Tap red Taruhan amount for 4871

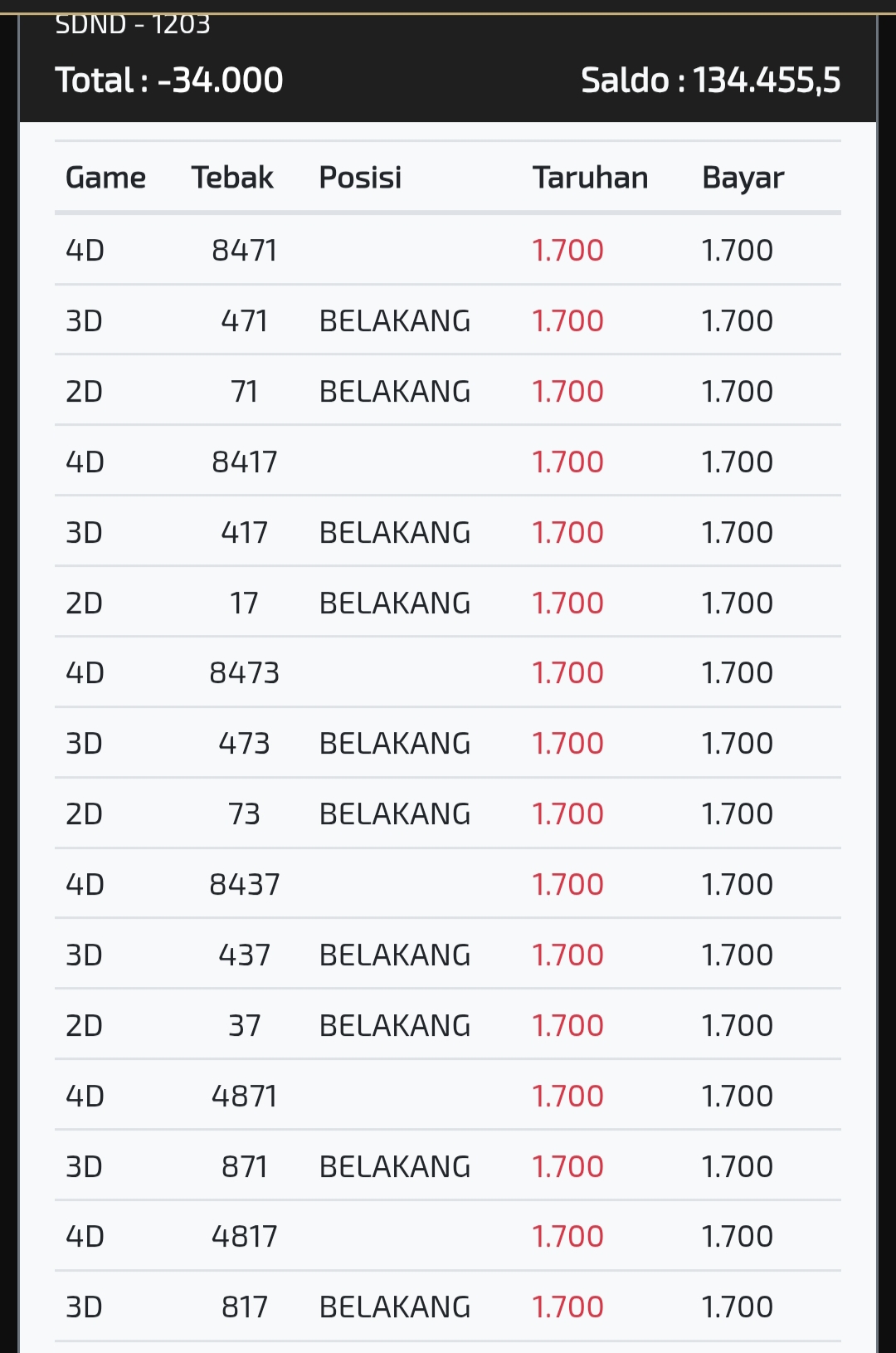[x=567, y=1096]
